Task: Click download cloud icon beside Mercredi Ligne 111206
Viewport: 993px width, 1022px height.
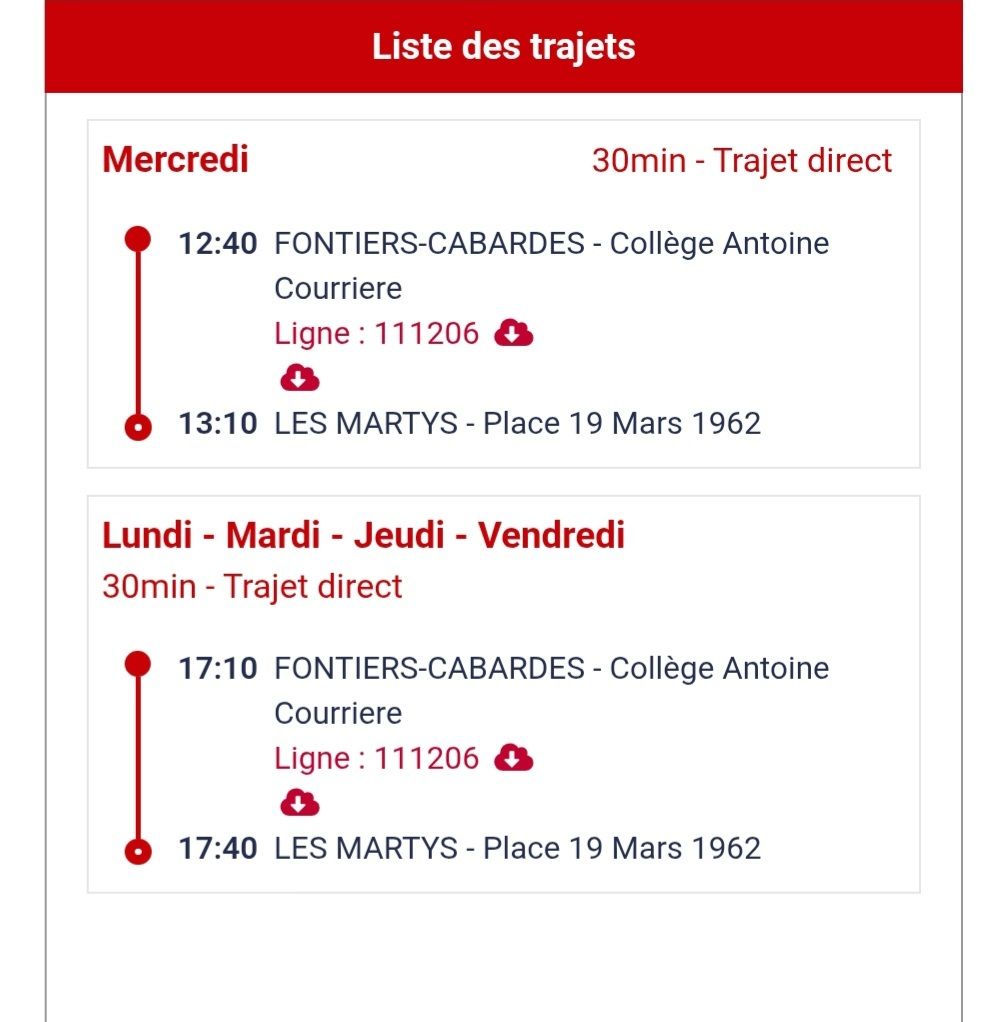Action: (x=513, y=333)
